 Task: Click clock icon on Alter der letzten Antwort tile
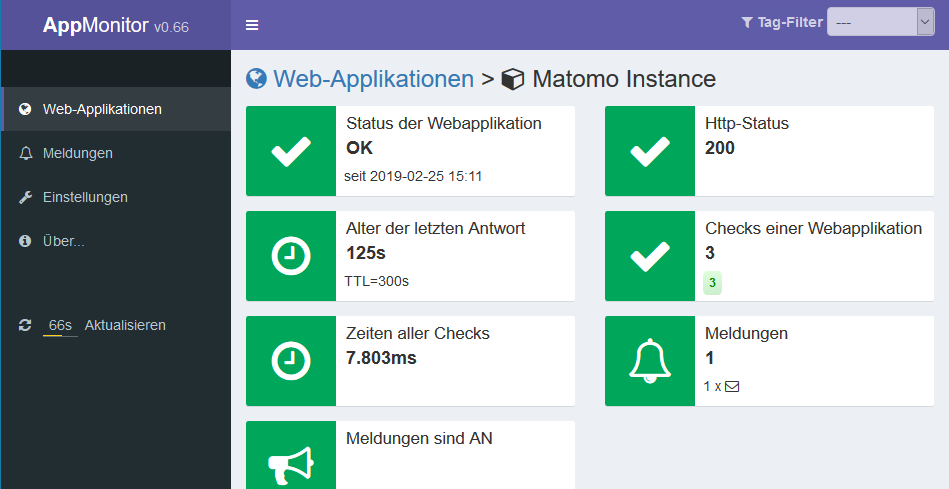[291, 256]
